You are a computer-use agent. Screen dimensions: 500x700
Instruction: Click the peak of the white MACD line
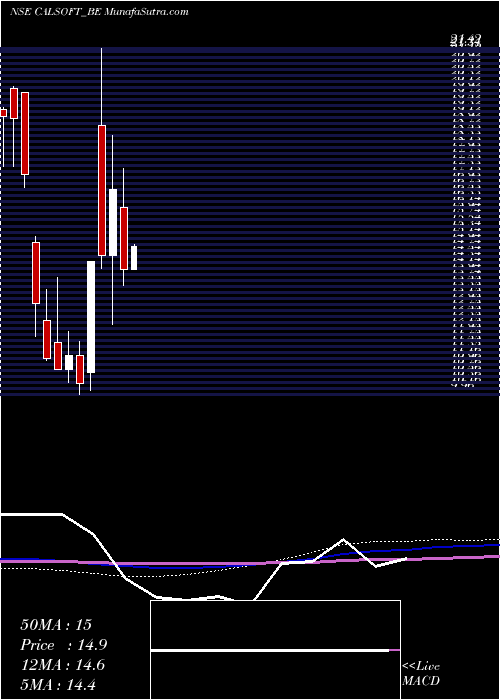(x=343, y=540)
